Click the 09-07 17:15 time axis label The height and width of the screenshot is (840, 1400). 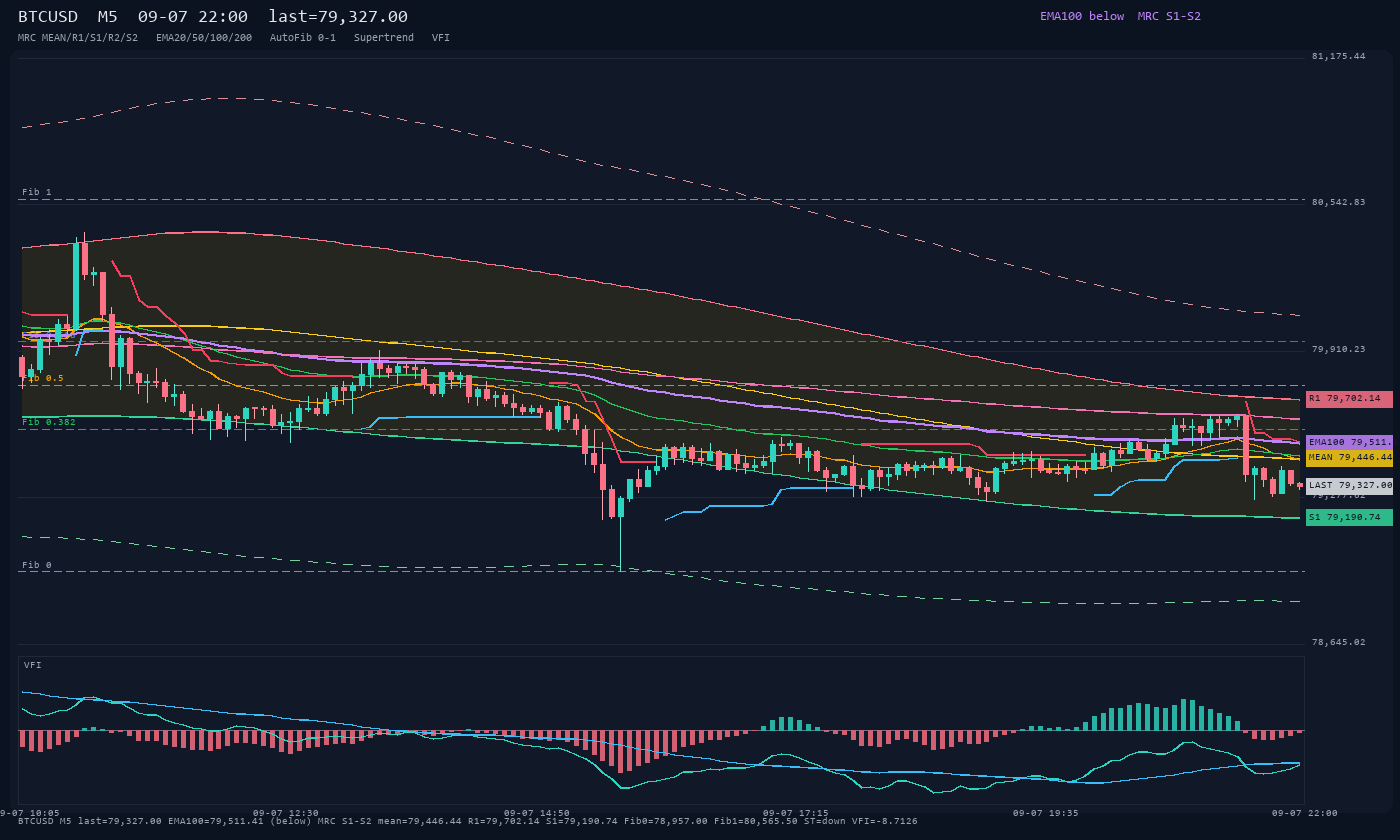(795, 813)
